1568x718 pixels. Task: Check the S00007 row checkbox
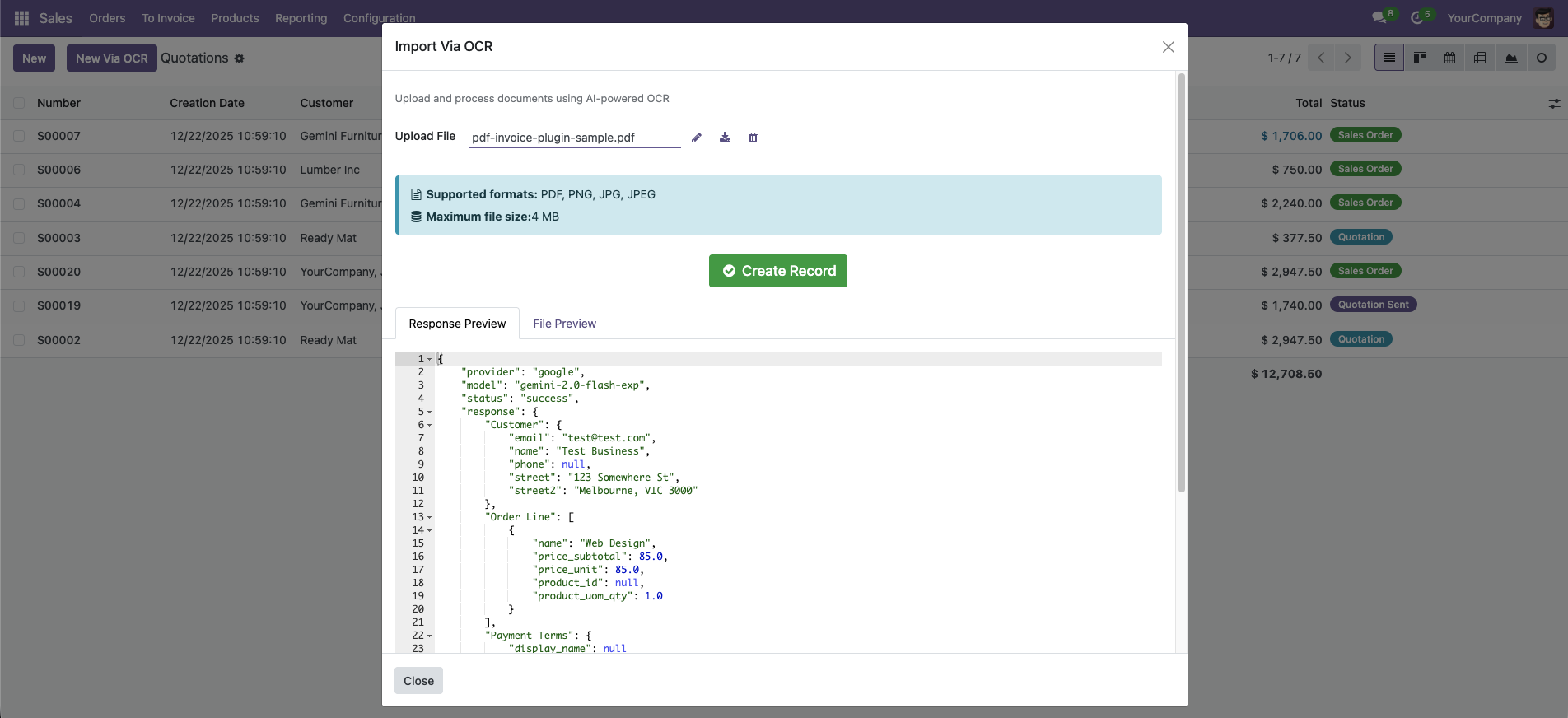[x=19, y=136]
